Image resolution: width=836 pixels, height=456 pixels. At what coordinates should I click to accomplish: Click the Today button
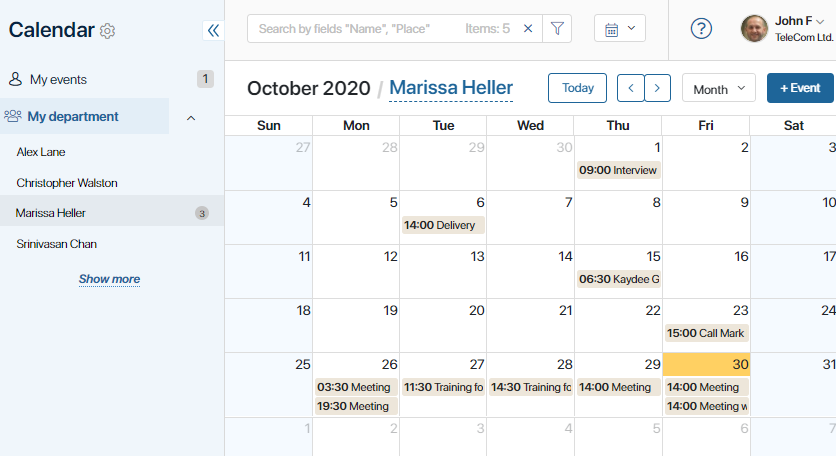click(577, 88)
